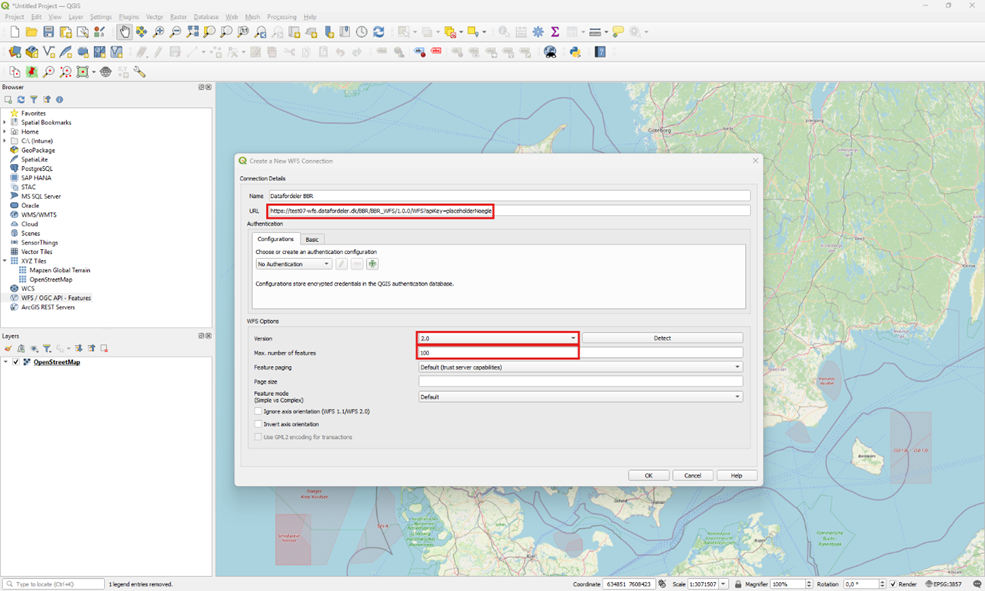Toggle OpenStreetMap layer visibility checkbox
This screenshot has width=985, height=591.
[16, 362]
